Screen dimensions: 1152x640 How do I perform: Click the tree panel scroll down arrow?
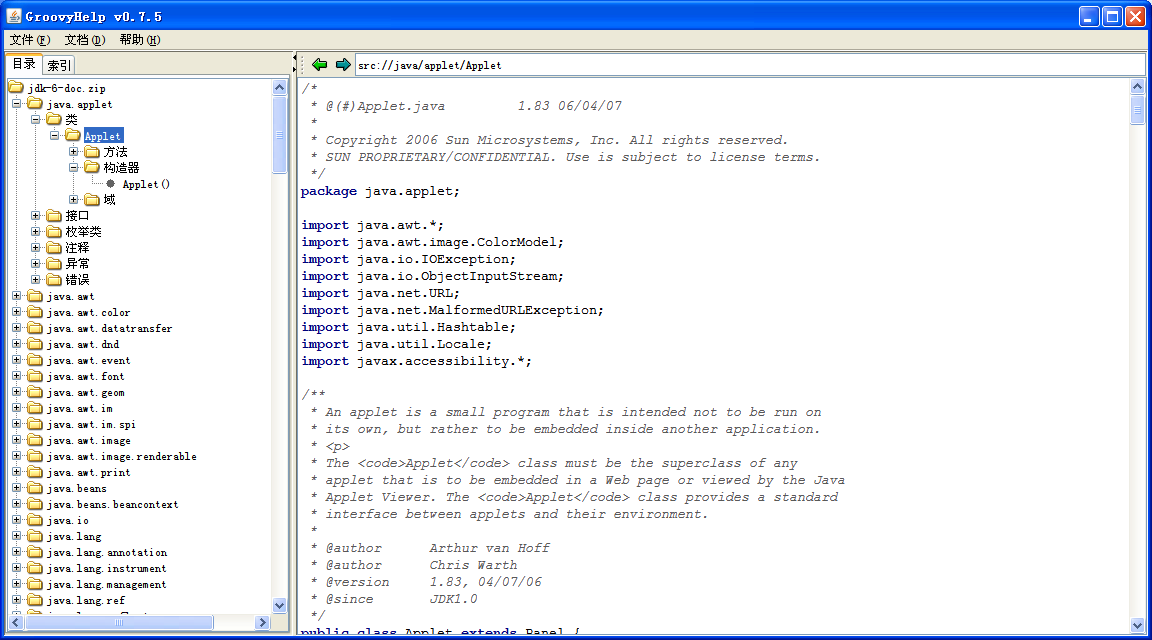point(279,605)
